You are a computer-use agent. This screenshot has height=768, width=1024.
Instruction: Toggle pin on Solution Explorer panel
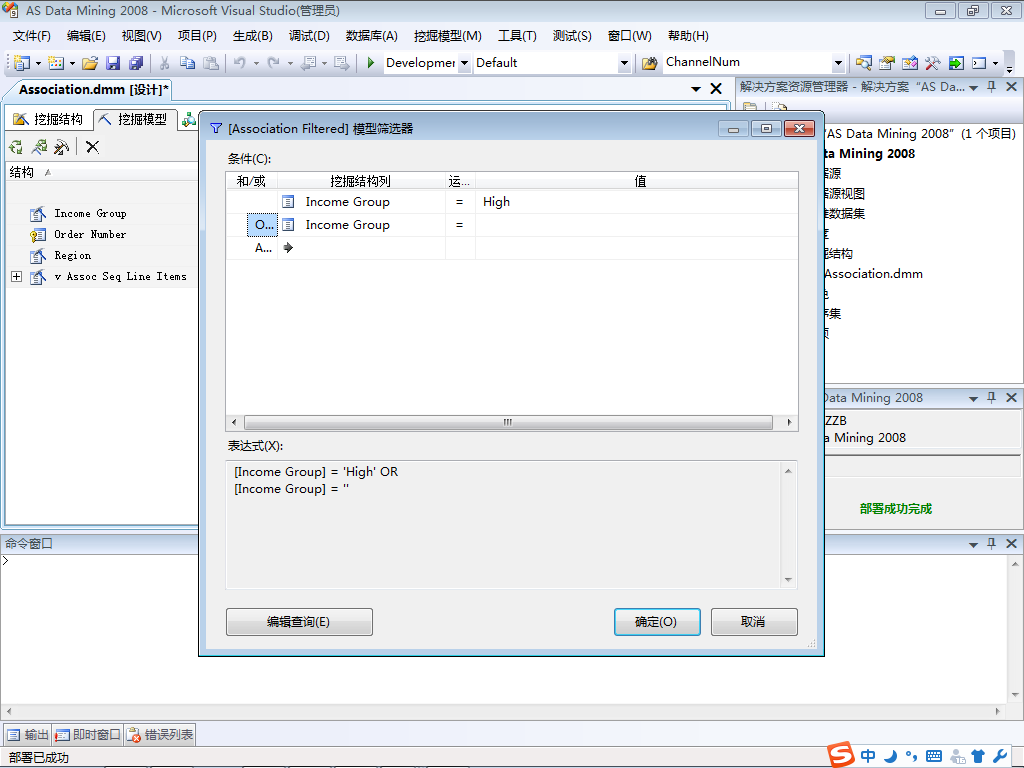click(992, 87)
